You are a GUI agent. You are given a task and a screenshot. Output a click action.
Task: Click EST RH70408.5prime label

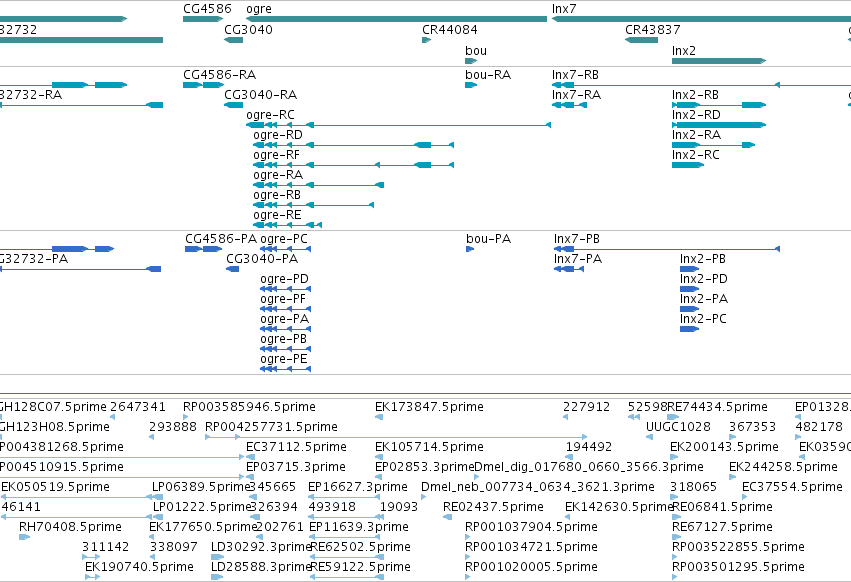click(71, 527)
